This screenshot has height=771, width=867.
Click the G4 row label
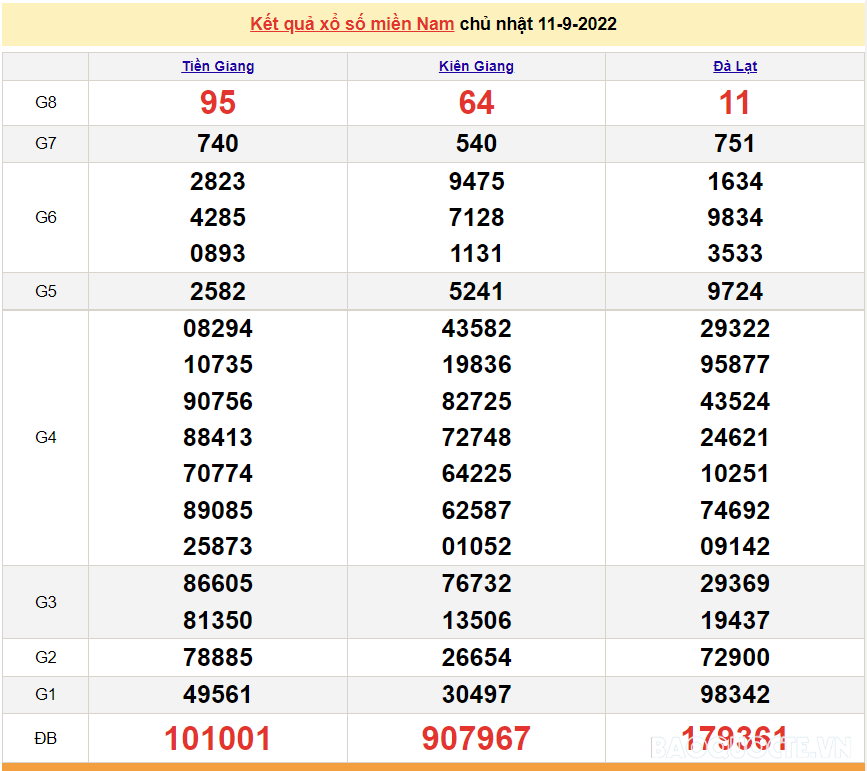tap(46, 438)
